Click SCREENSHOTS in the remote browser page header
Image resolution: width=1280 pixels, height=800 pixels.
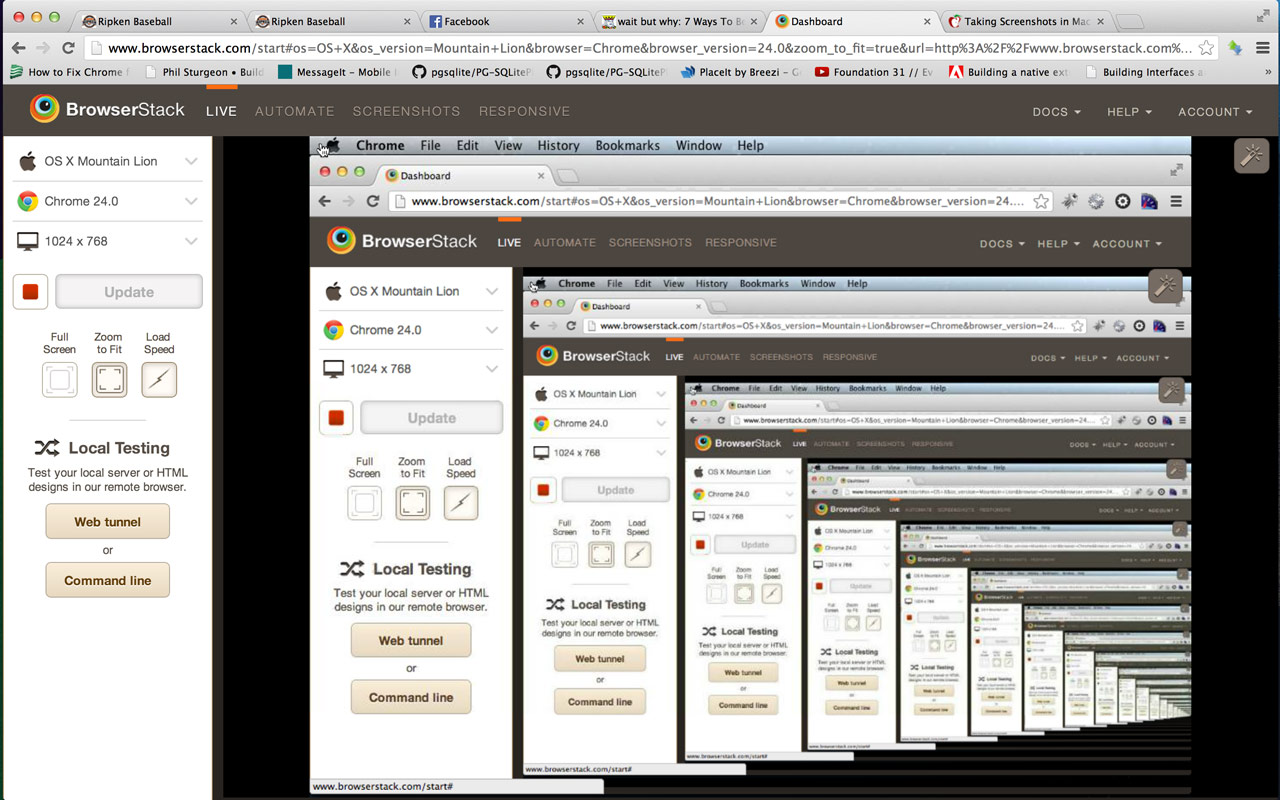tap(650, 243)
